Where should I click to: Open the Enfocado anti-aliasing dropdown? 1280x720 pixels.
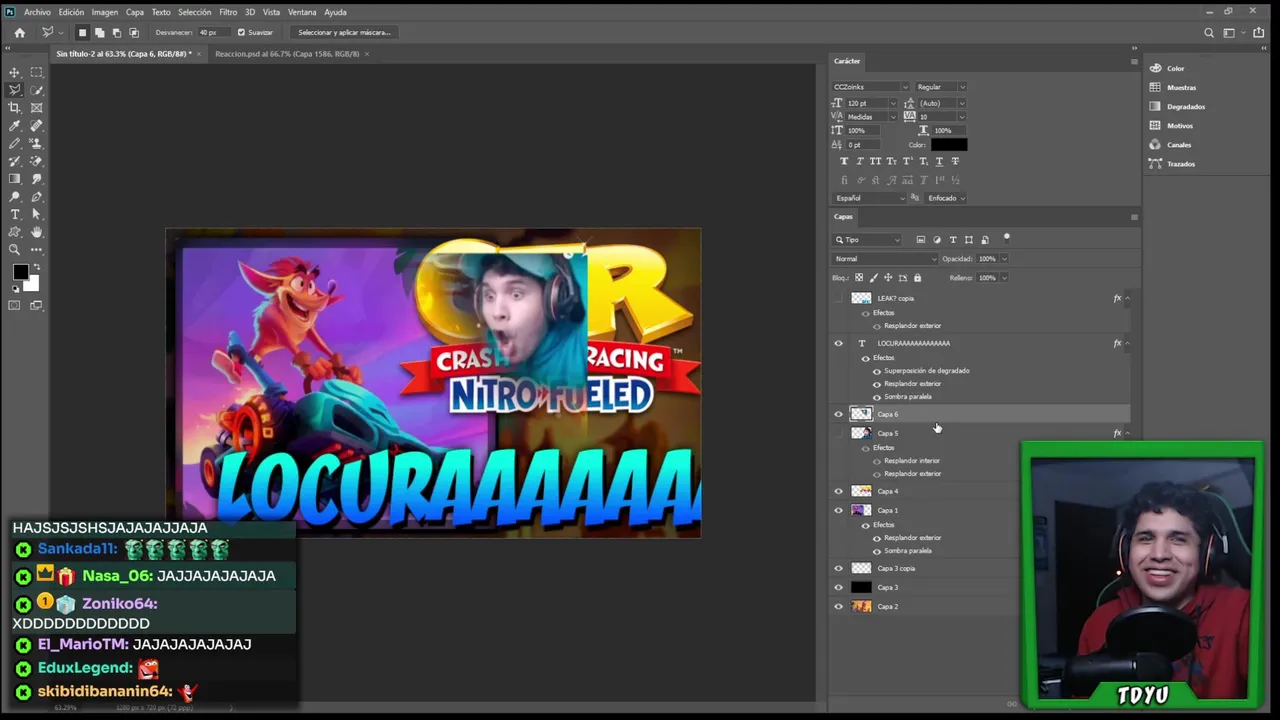tap(946, 198)
